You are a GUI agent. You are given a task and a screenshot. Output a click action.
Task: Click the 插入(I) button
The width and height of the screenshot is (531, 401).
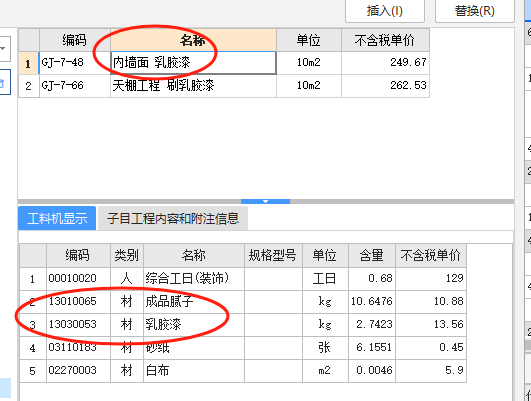385,10
